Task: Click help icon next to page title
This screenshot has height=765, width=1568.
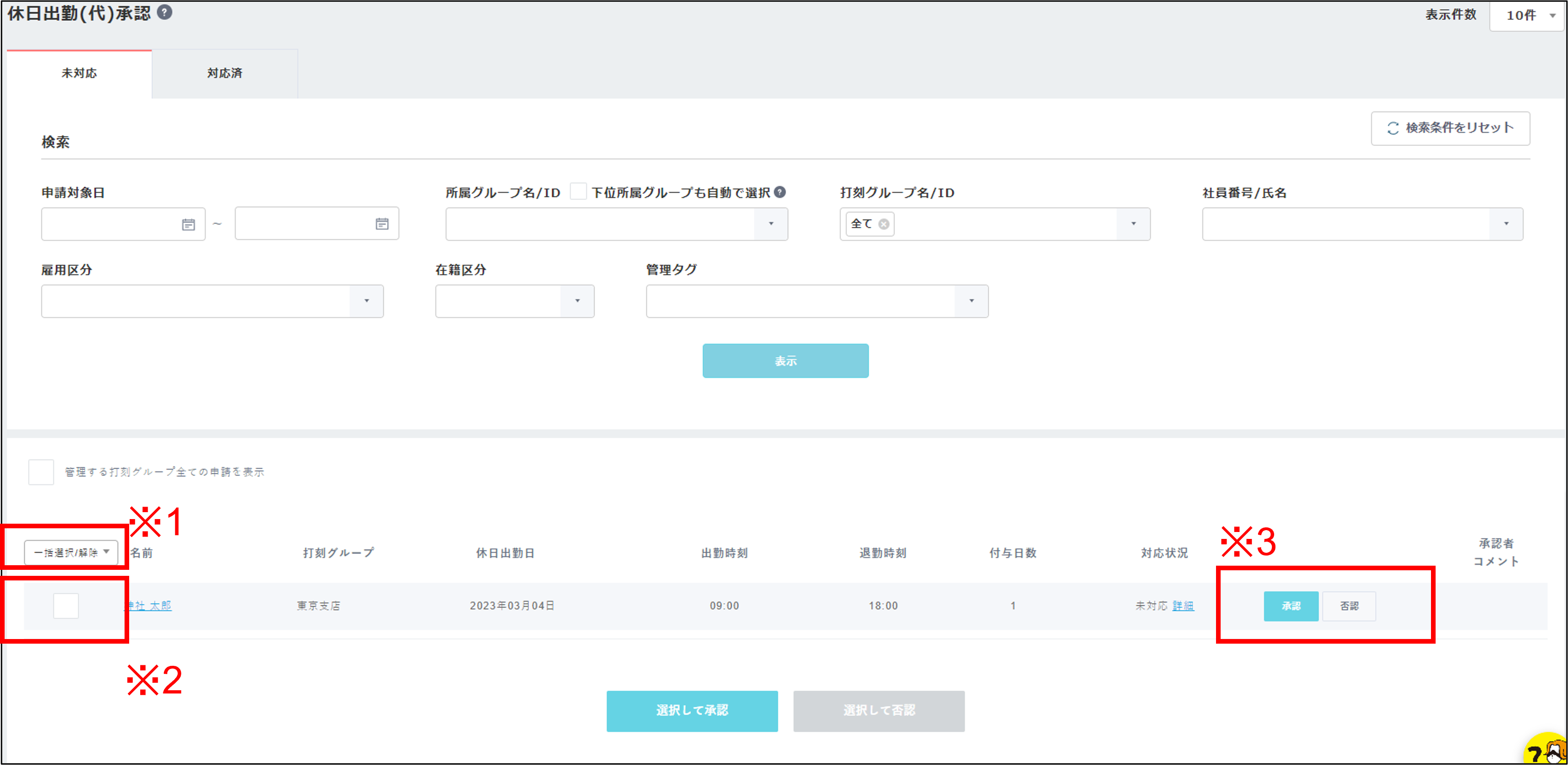Action: pyautogui.click(x=164, y=12)
